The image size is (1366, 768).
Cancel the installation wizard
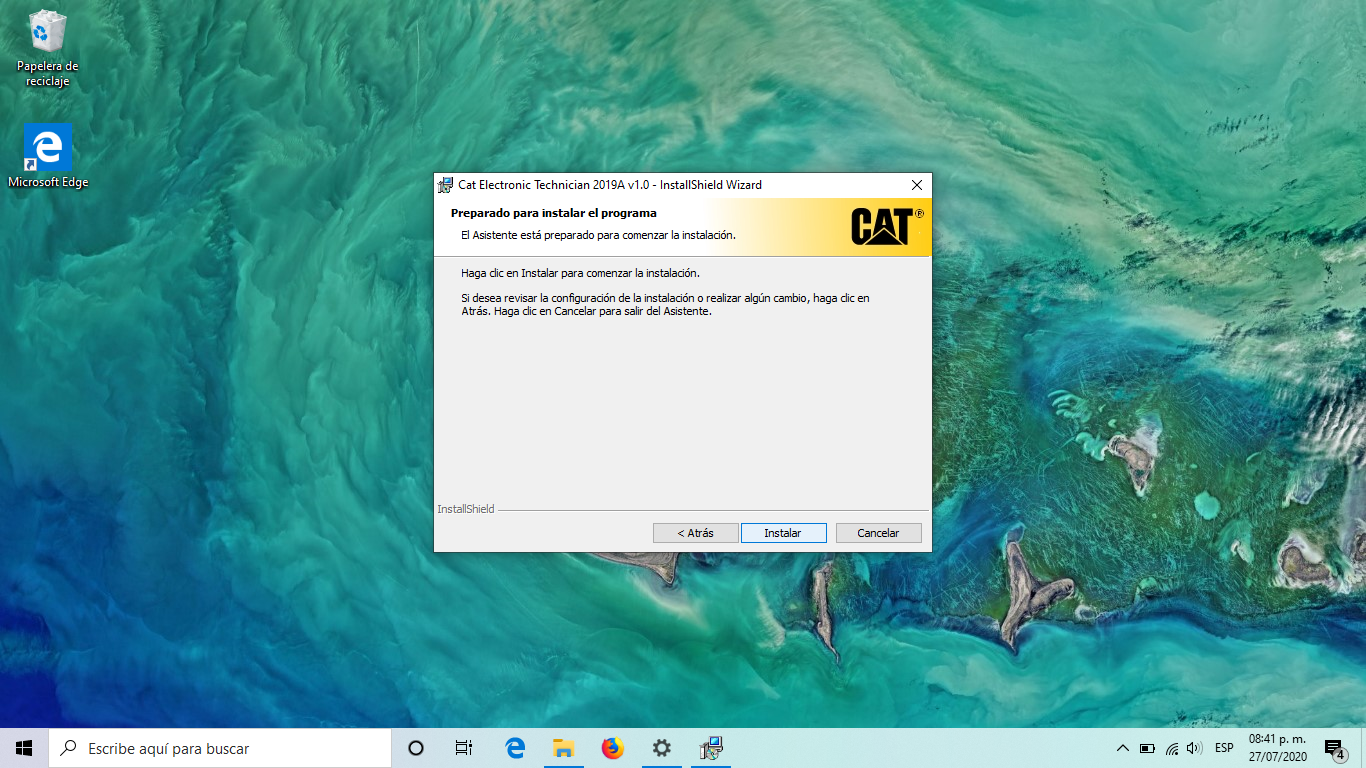click(x=878, y=533)
